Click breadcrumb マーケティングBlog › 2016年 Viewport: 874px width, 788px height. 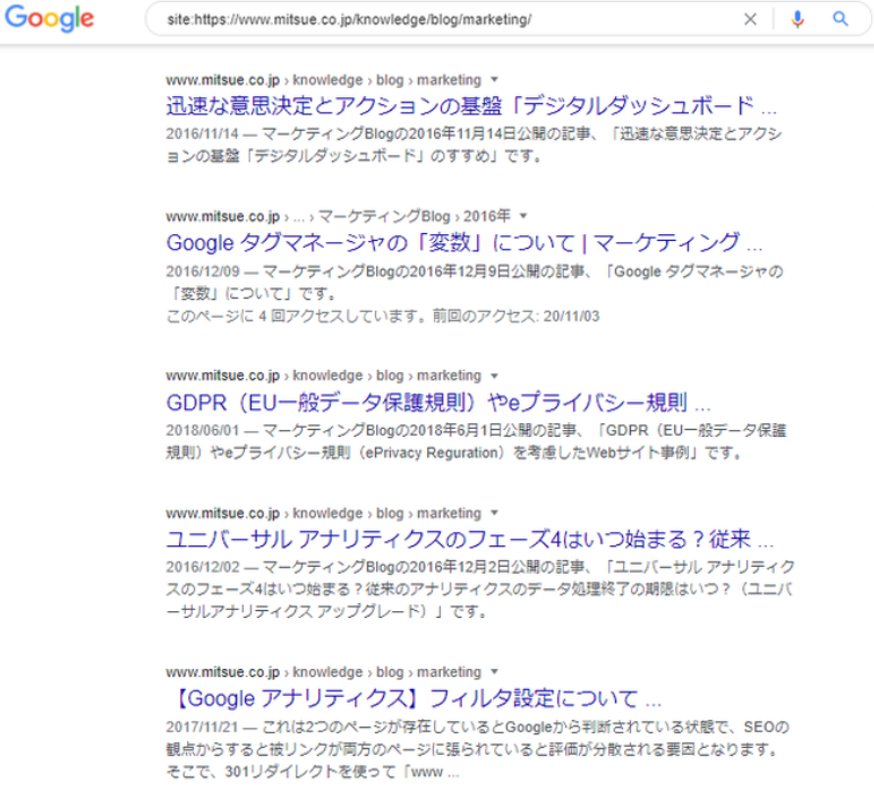[414, 216]
